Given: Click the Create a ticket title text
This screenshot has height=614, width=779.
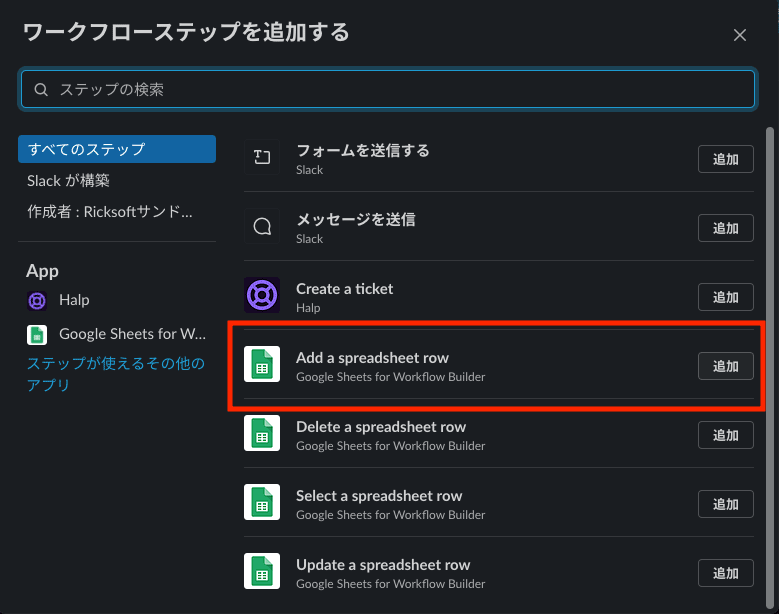Looking at the screenshot, I should (344, 289).
